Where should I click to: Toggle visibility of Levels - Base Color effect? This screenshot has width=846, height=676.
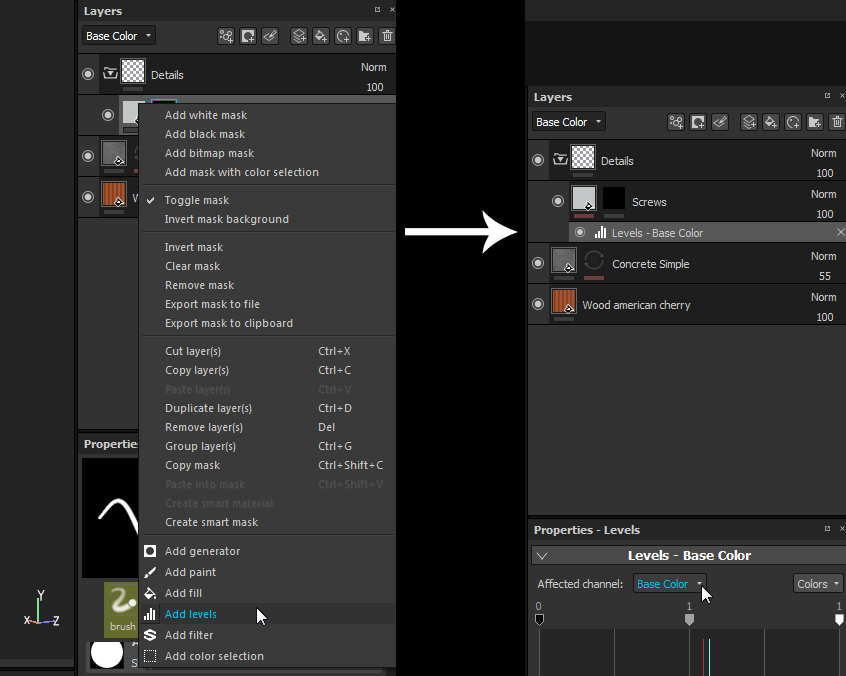[x=580, y=232]
